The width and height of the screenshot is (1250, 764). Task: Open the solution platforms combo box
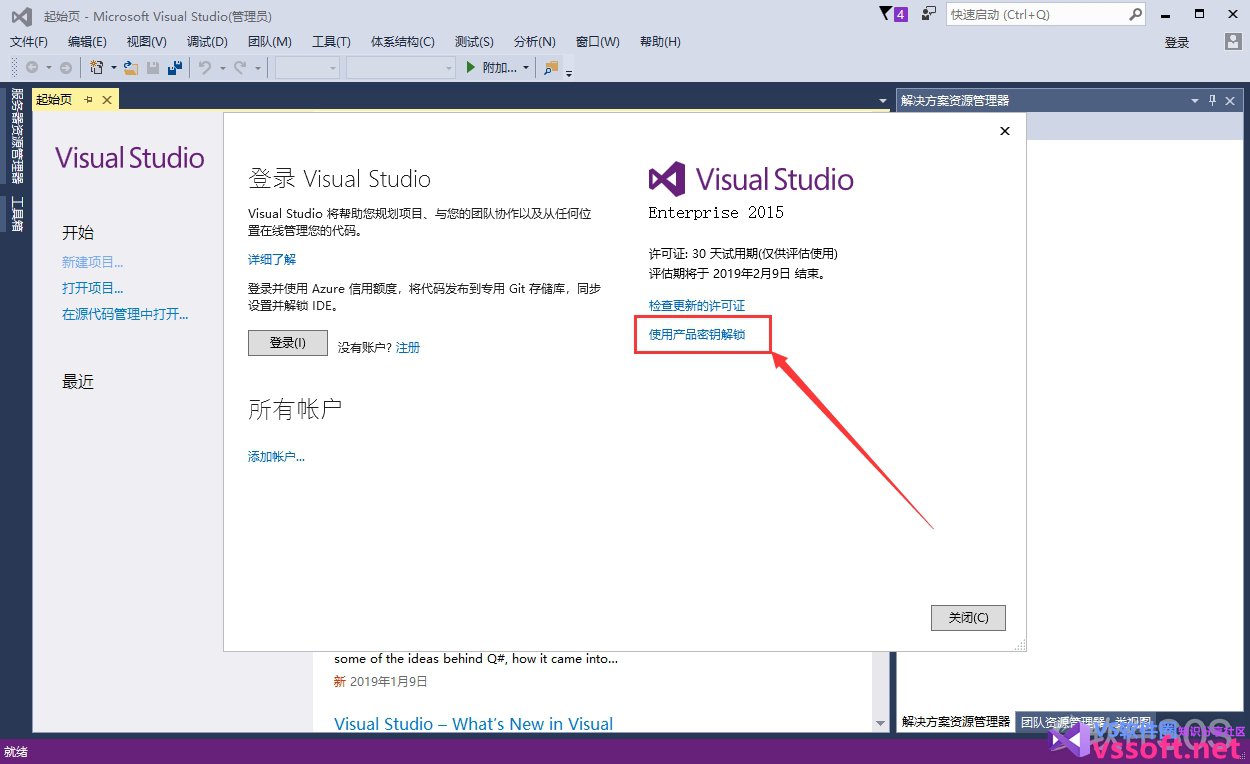401,68
